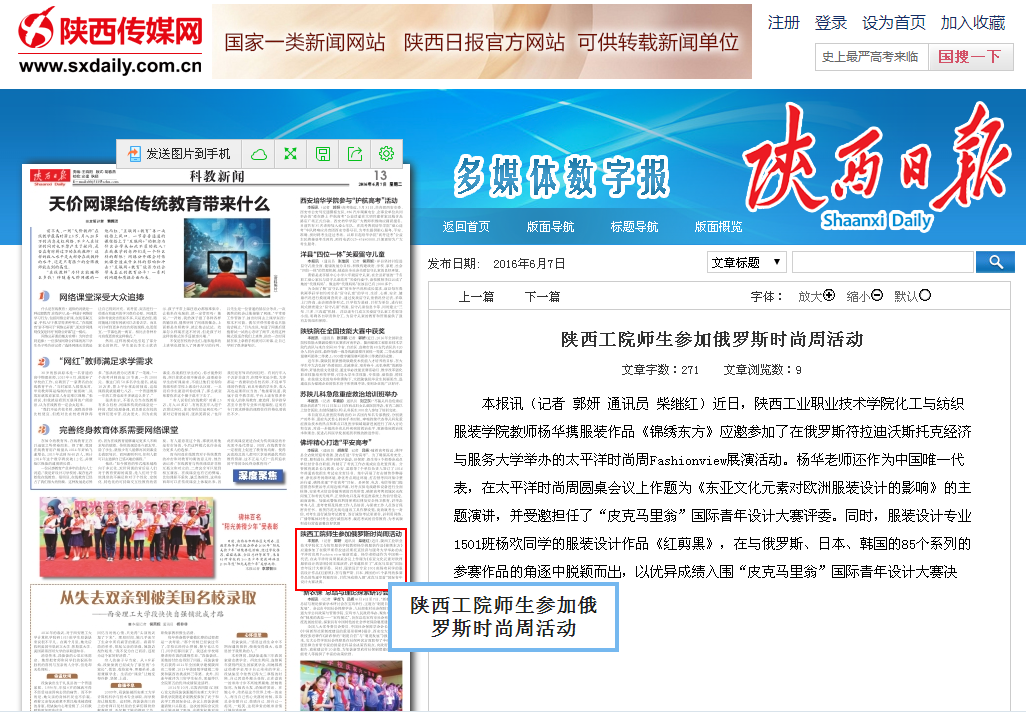Click the green fullscreen expand arrows icon
The height and width of the screenshot is (712, 1026).
(291, 154)
